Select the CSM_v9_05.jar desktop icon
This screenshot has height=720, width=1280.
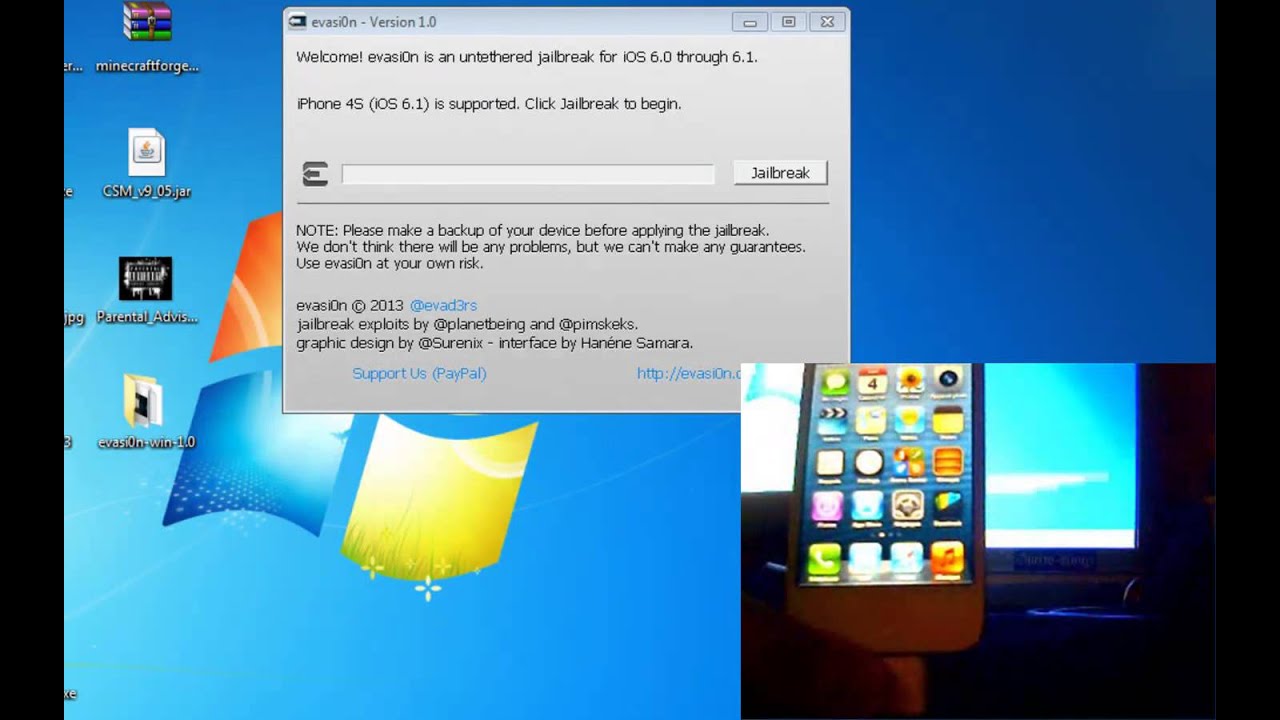pyautogui.click(x=147, y=163)
